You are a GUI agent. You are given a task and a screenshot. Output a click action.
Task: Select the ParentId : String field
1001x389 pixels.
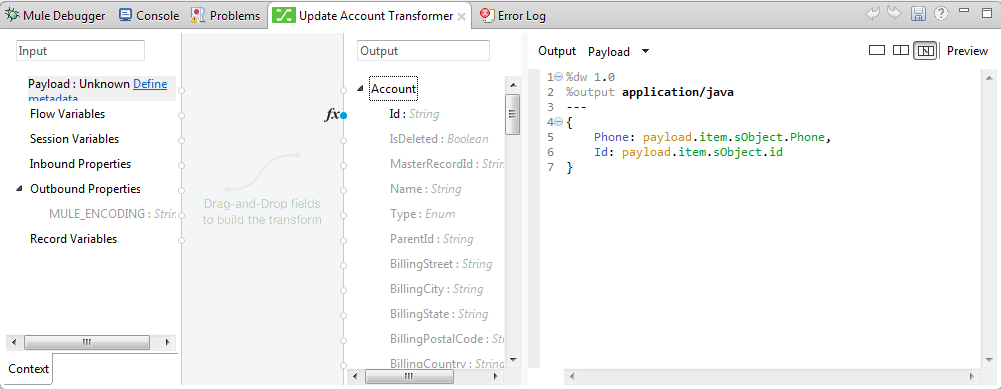coord(432,239)
